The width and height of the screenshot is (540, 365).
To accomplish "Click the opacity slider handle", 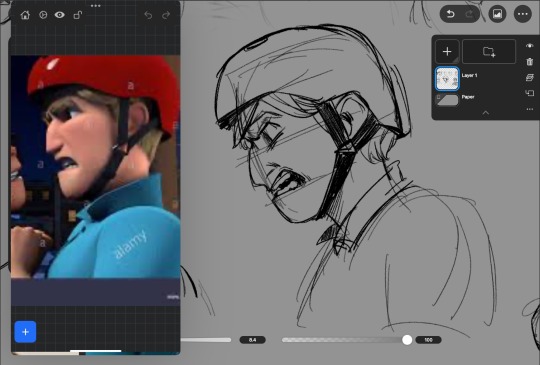I will (407, 340).
